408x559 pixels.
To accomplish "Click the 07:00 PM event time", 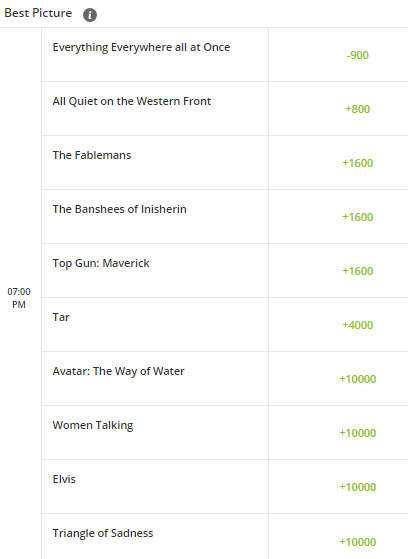I will tap(19, 298).
